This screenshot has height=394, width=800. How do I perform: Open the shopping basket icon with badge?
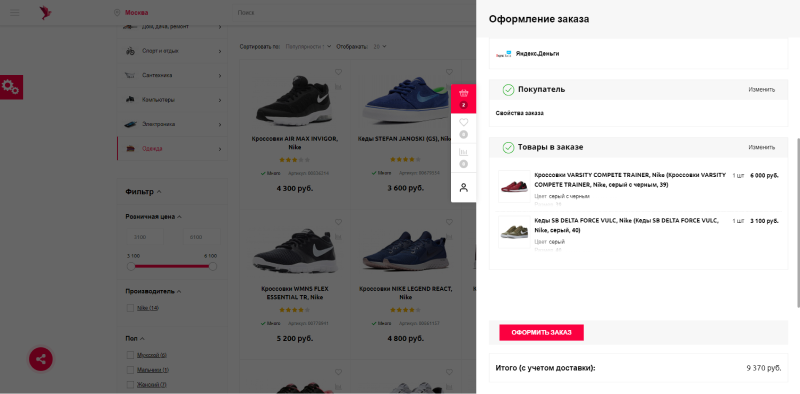click(x=463, y=98)
